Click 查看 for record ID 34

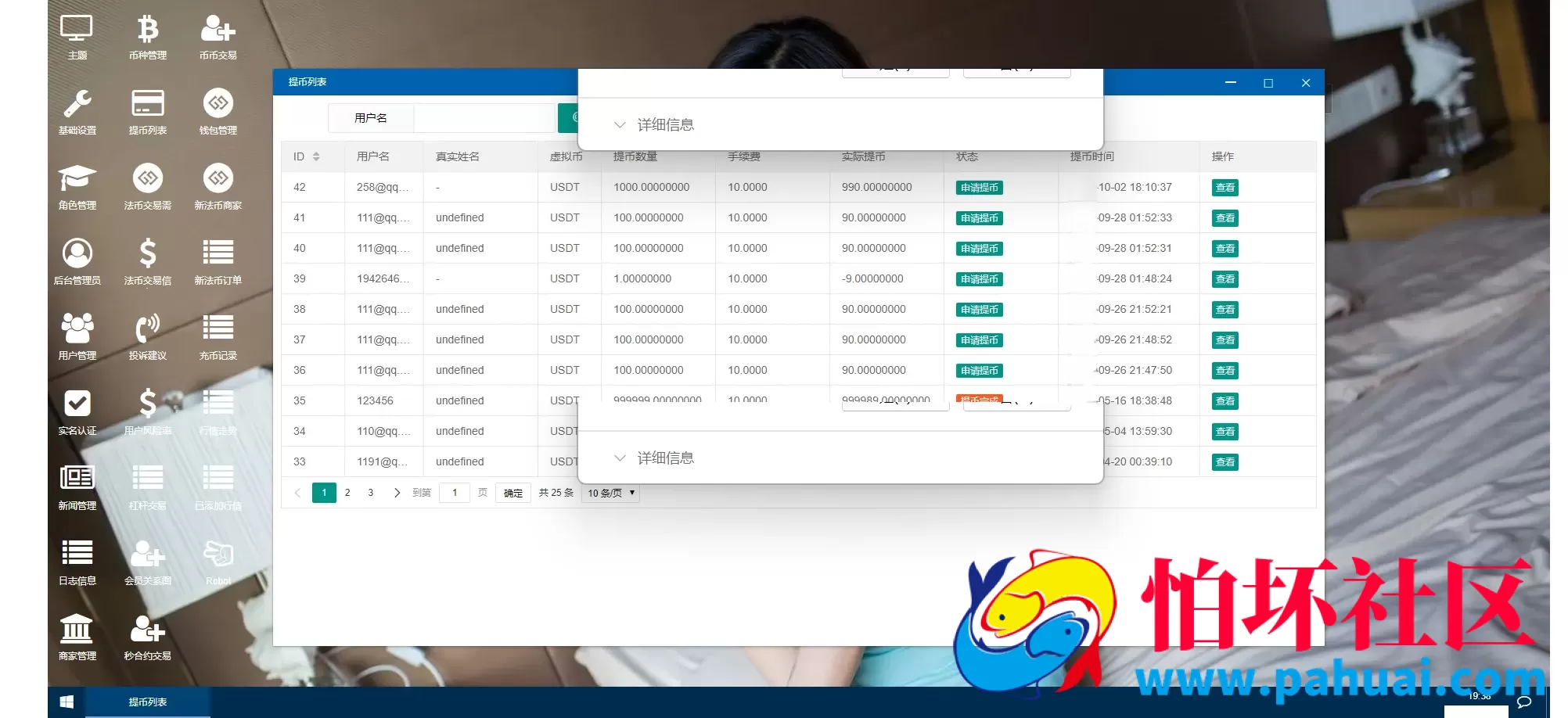click(x=1225, y=432)
